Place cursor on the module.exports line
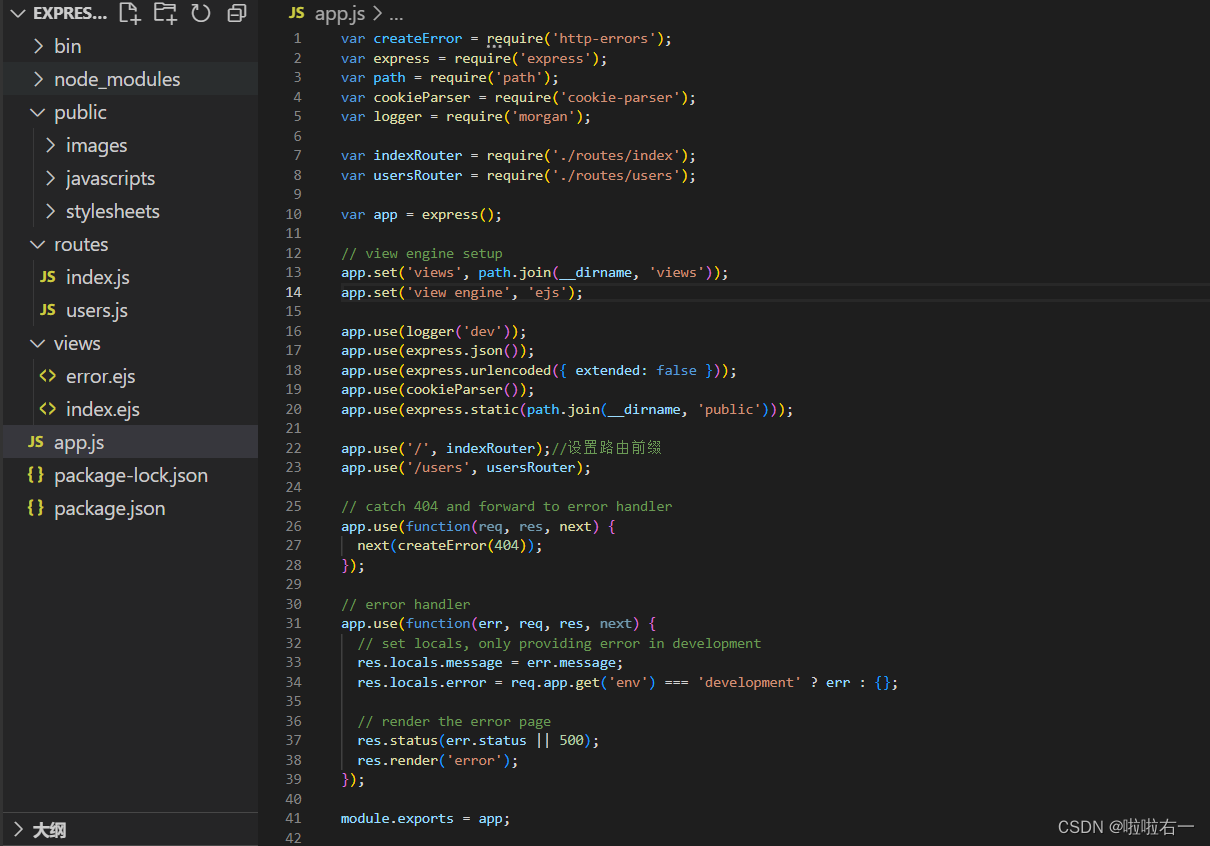 pos(425,818)
